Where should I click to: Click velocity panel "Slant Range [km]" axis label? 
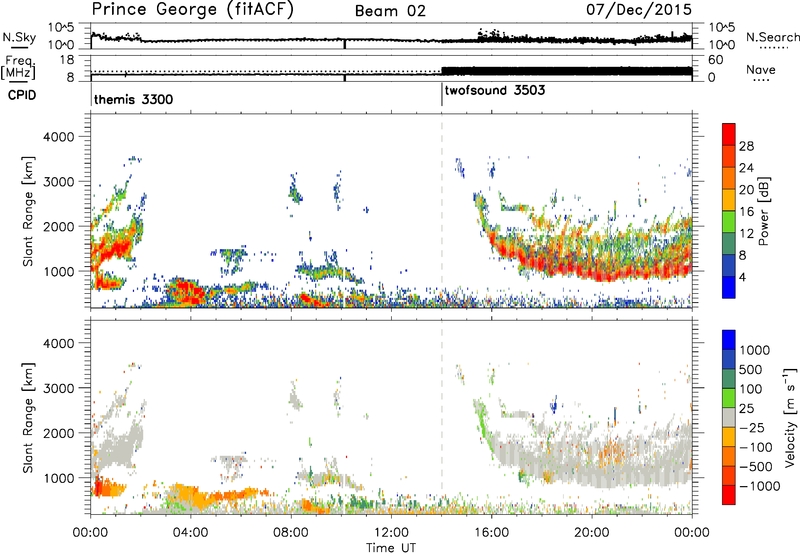tap(28, 418)
